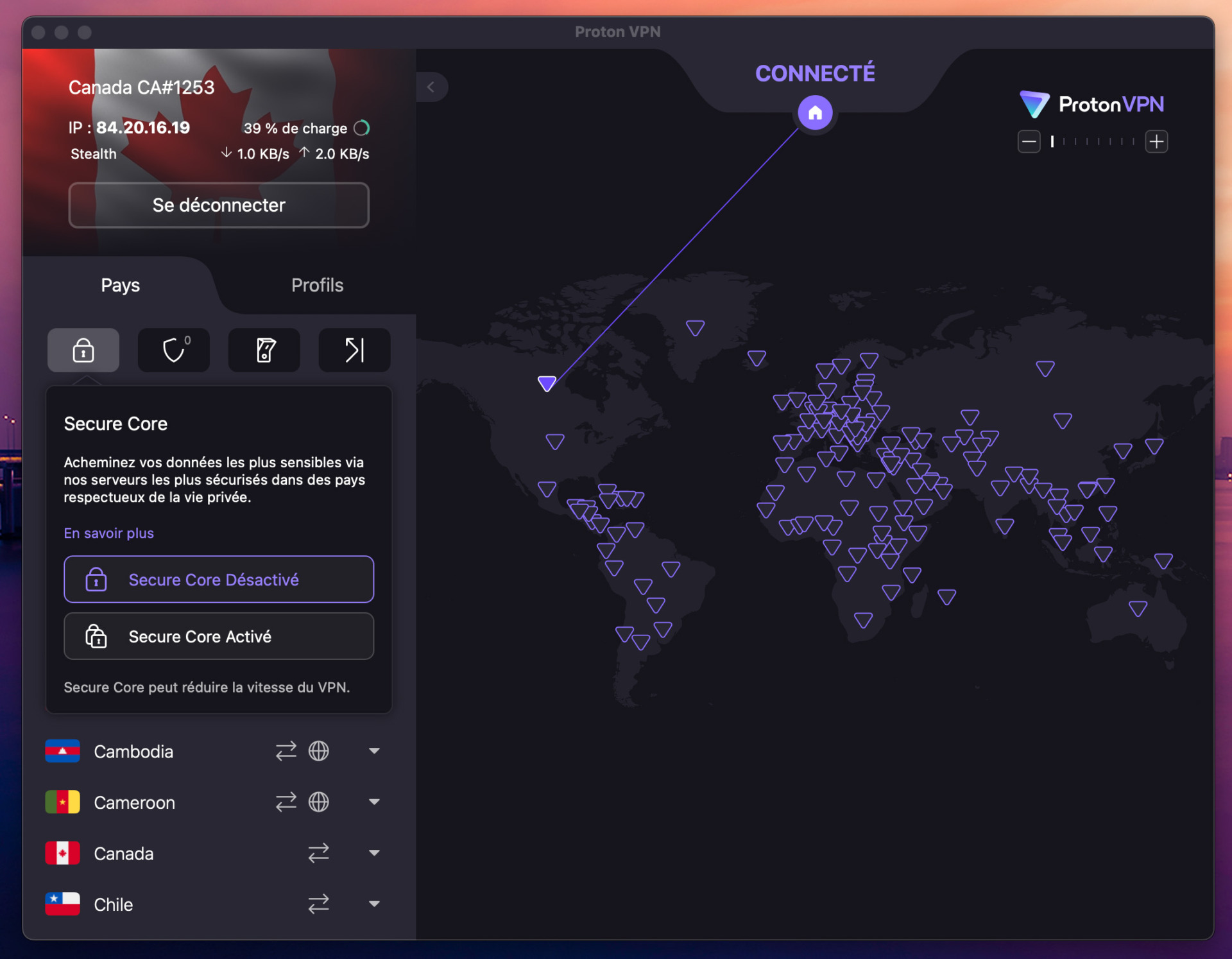Viewport: 1232px width, 959px height.
Task: Click the window close button
Action: pyautogui.click(x=38, y=32)
